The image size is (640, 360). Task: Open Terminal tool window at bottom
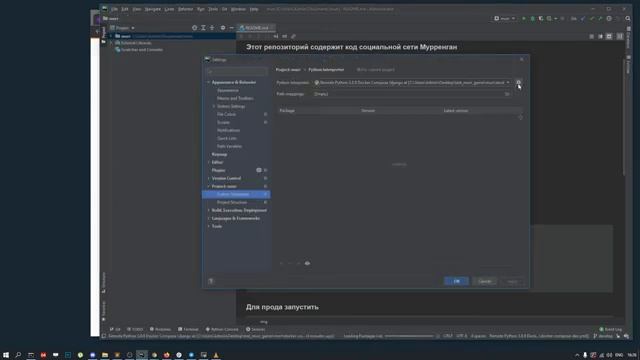tap(188, 329)
